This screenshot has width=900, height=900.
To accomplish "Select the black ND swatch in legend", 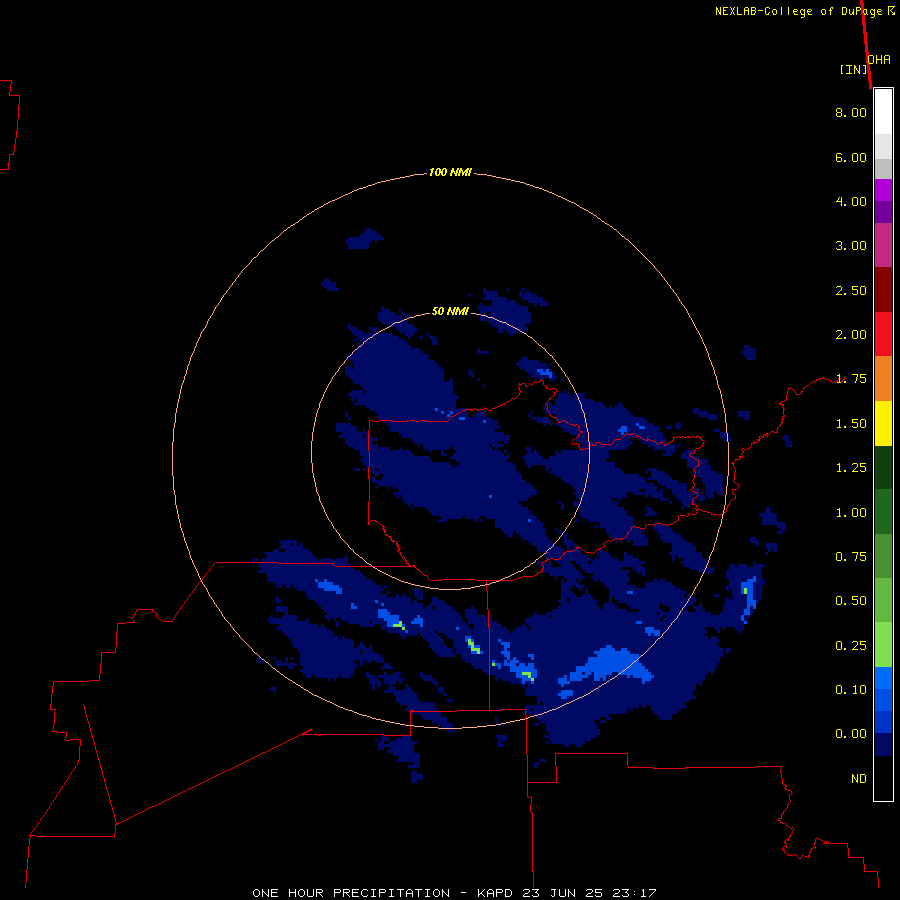I will pos(883,778).
